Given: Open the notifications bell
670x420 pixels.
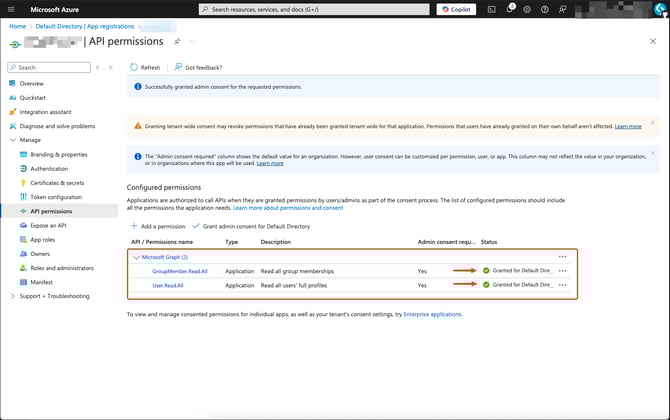Looking at the screenshot, I should pos(510,9).
